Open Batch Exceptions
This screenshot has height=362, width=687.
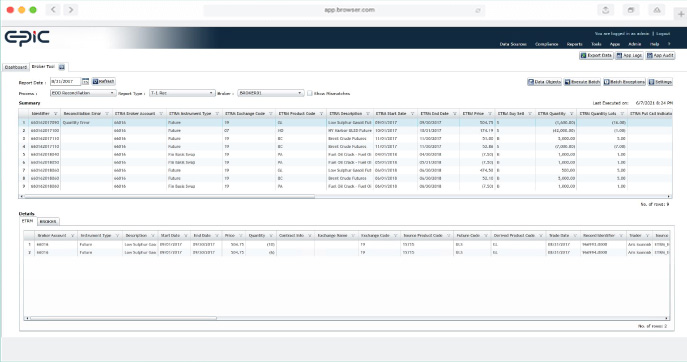coord(624,82)
